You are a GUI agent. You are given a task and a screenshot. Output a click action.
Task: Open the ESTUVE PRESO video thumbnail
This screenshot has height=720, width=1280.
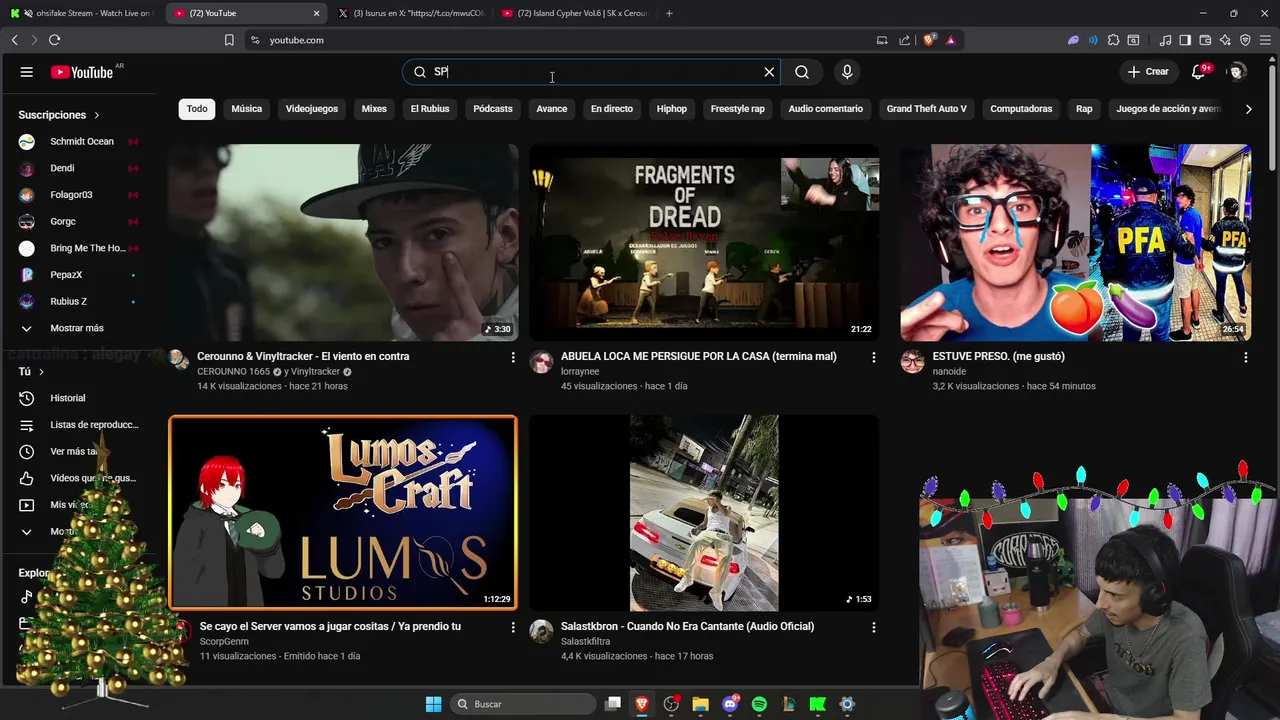point(1075,242)
